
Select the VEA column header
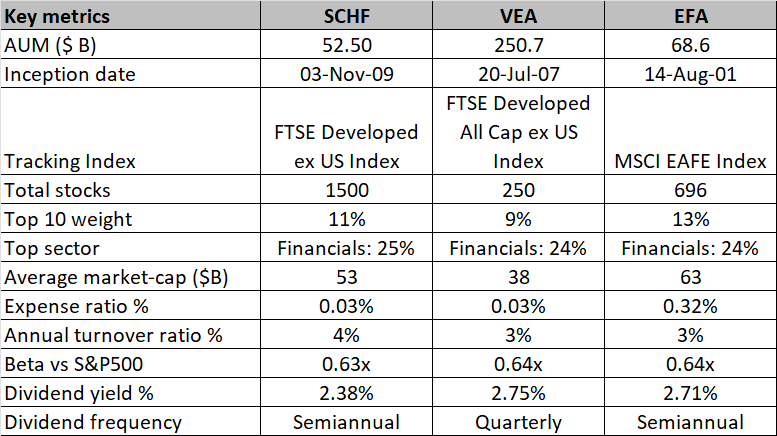coord(516,17)
